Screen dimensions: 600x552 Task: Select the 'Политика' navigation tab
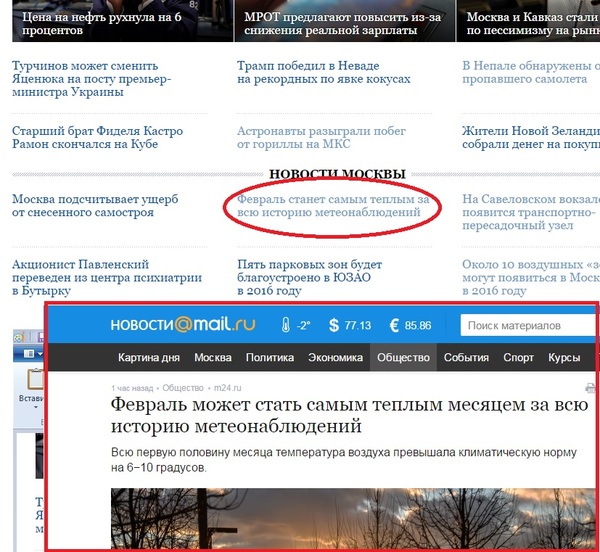[270, 357]
